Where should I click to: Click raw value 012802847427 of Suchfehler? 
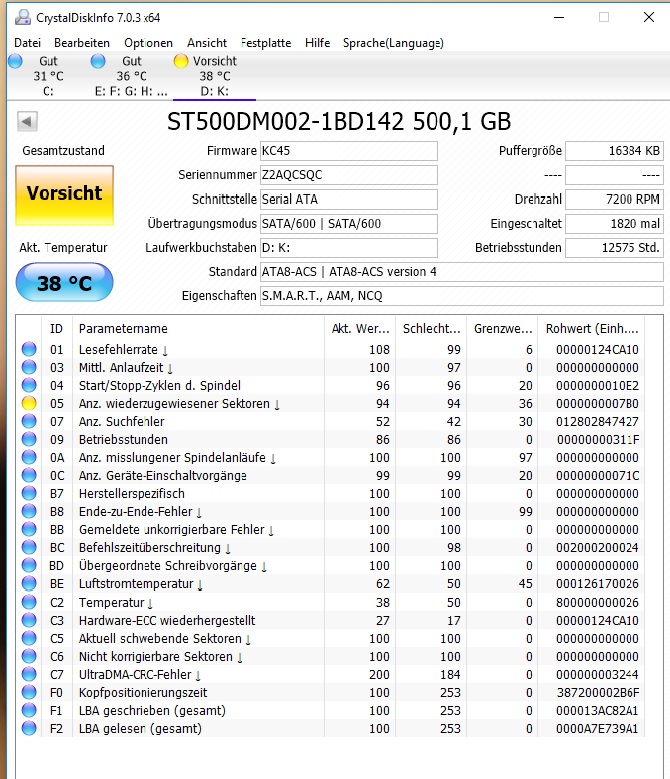597,421
